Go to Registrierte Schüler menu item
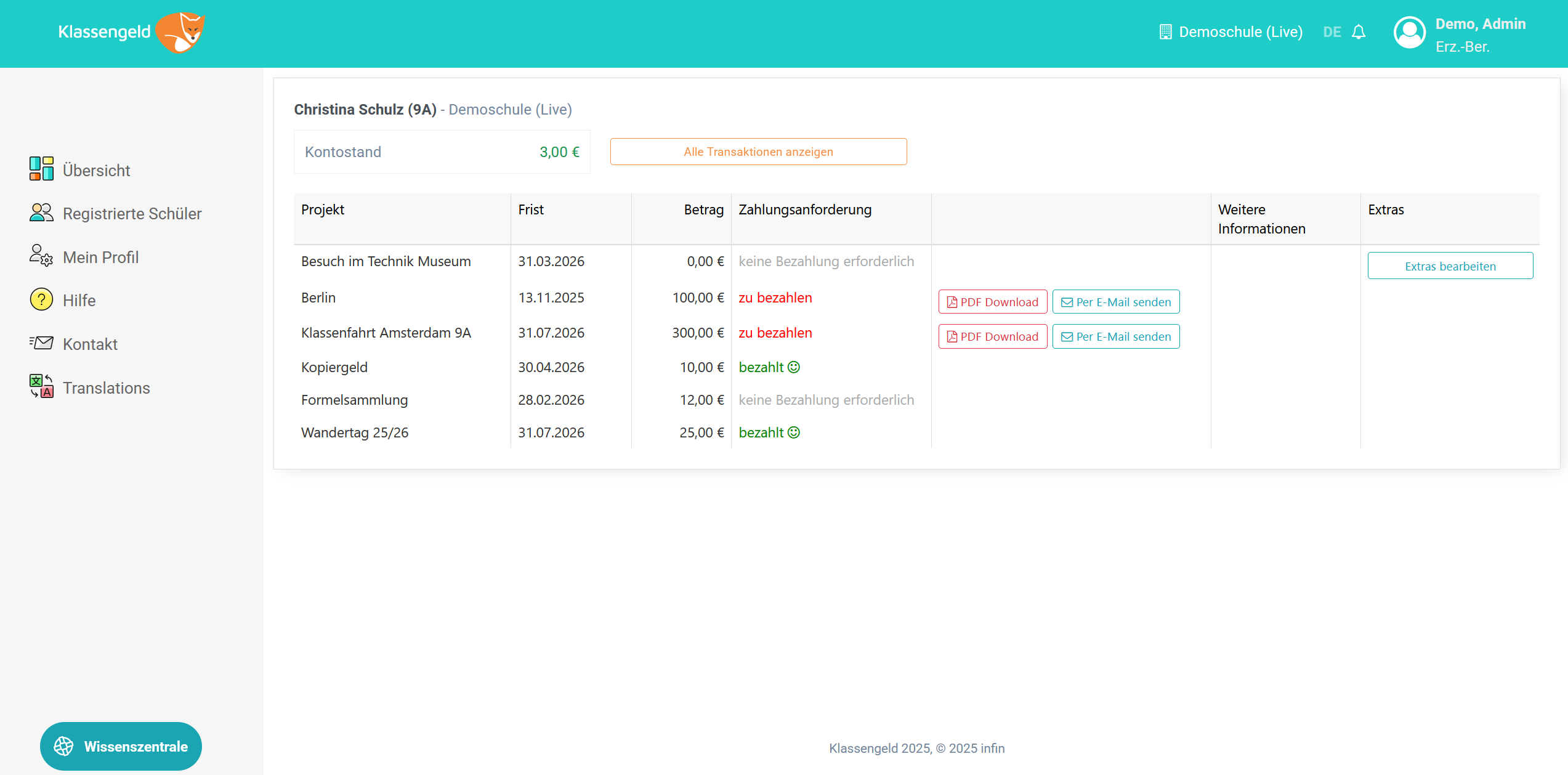1568x775 pixels. 132,214
